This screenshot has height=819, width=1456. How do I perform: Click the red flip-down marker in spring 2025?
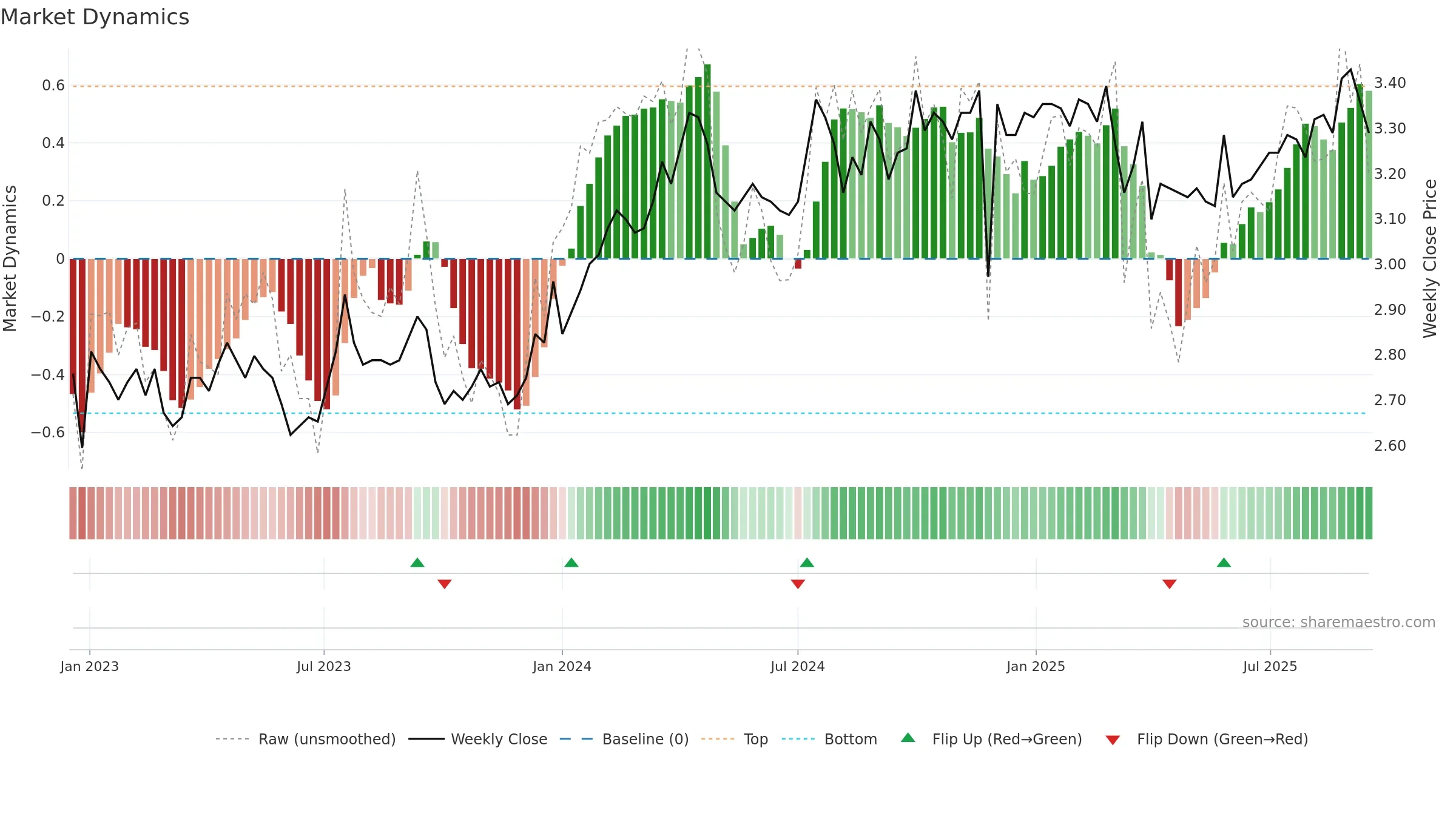tap(1170, 584)
